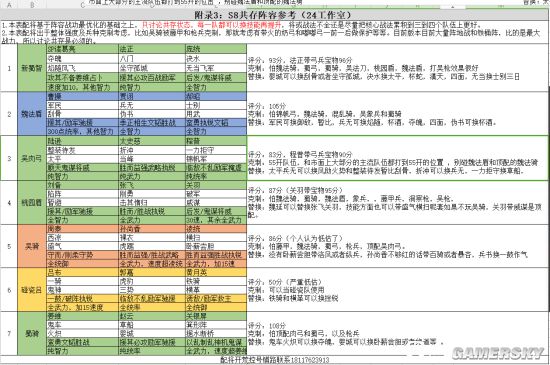Screen dimensions: 550x365
Task: Click the 虎豹 cell
Action: (x=152, y=281)
